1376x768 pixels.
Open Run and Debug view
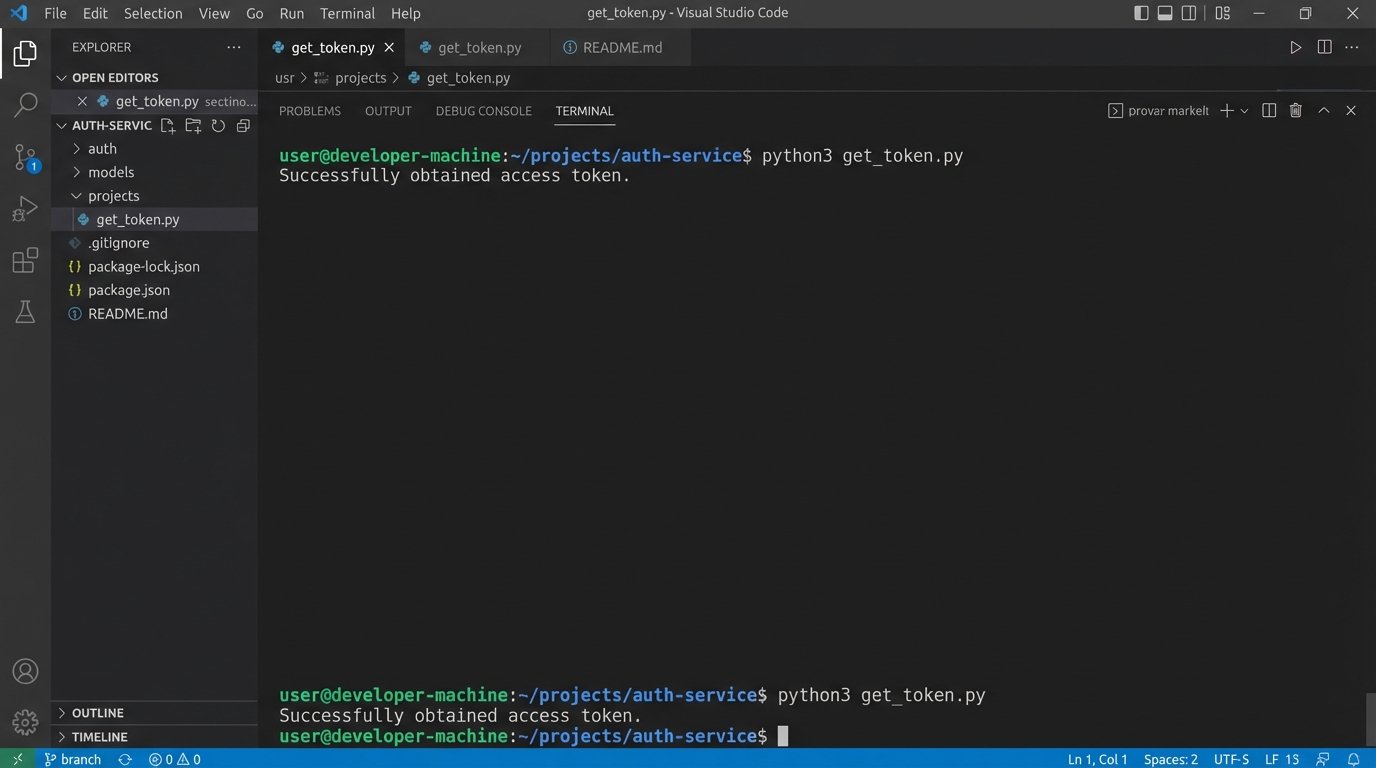coord(25,209)
